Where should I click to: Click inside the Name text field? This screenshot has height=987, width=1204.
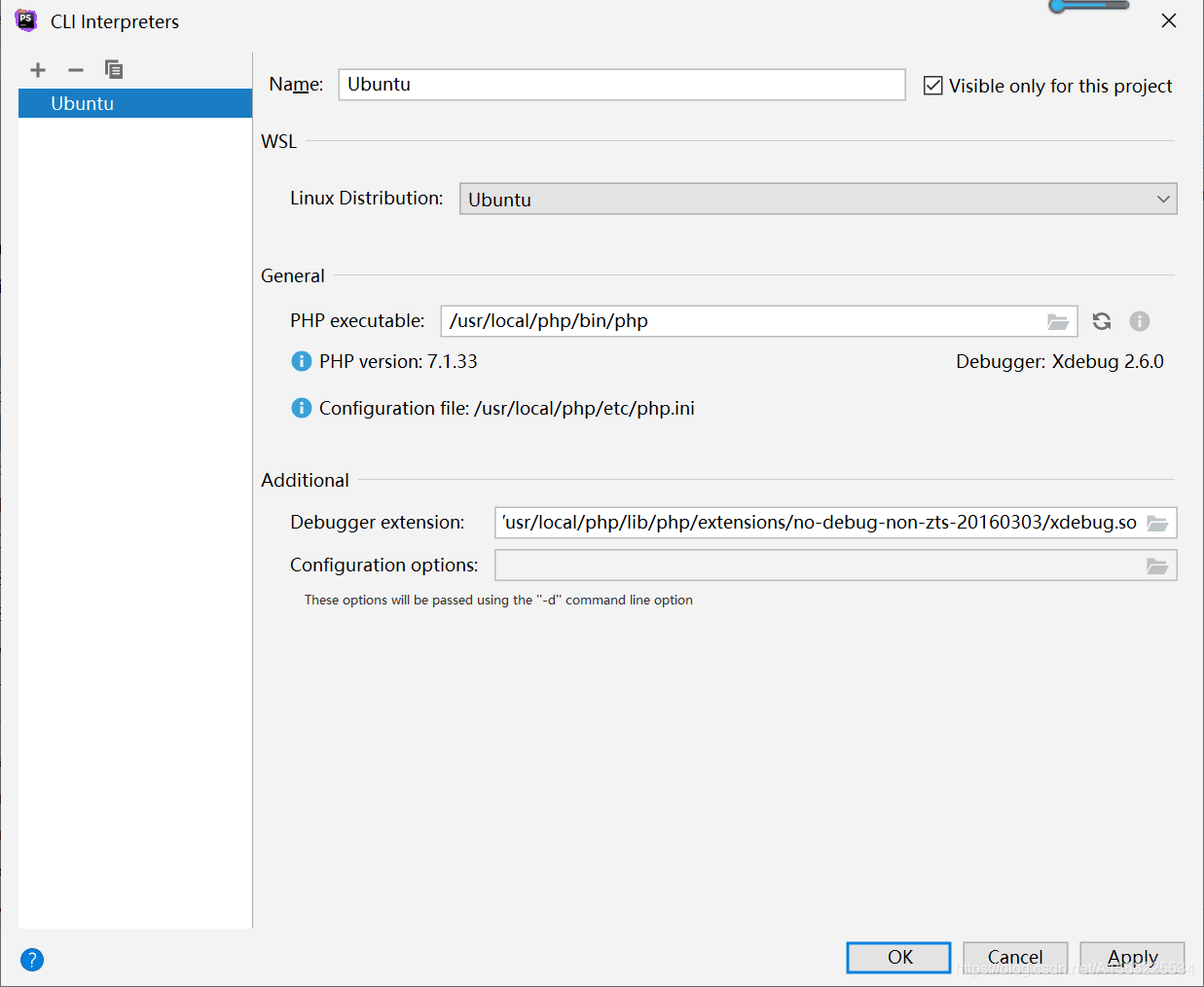621,85
